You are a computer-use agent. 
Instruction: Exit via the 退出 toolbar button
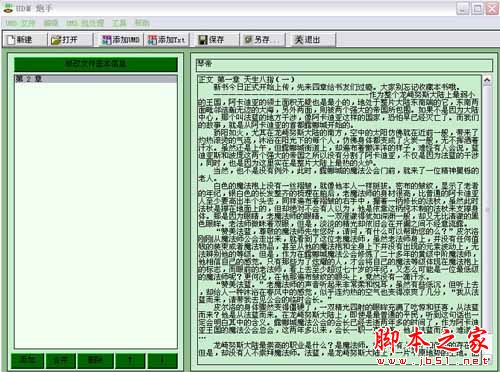313,40
